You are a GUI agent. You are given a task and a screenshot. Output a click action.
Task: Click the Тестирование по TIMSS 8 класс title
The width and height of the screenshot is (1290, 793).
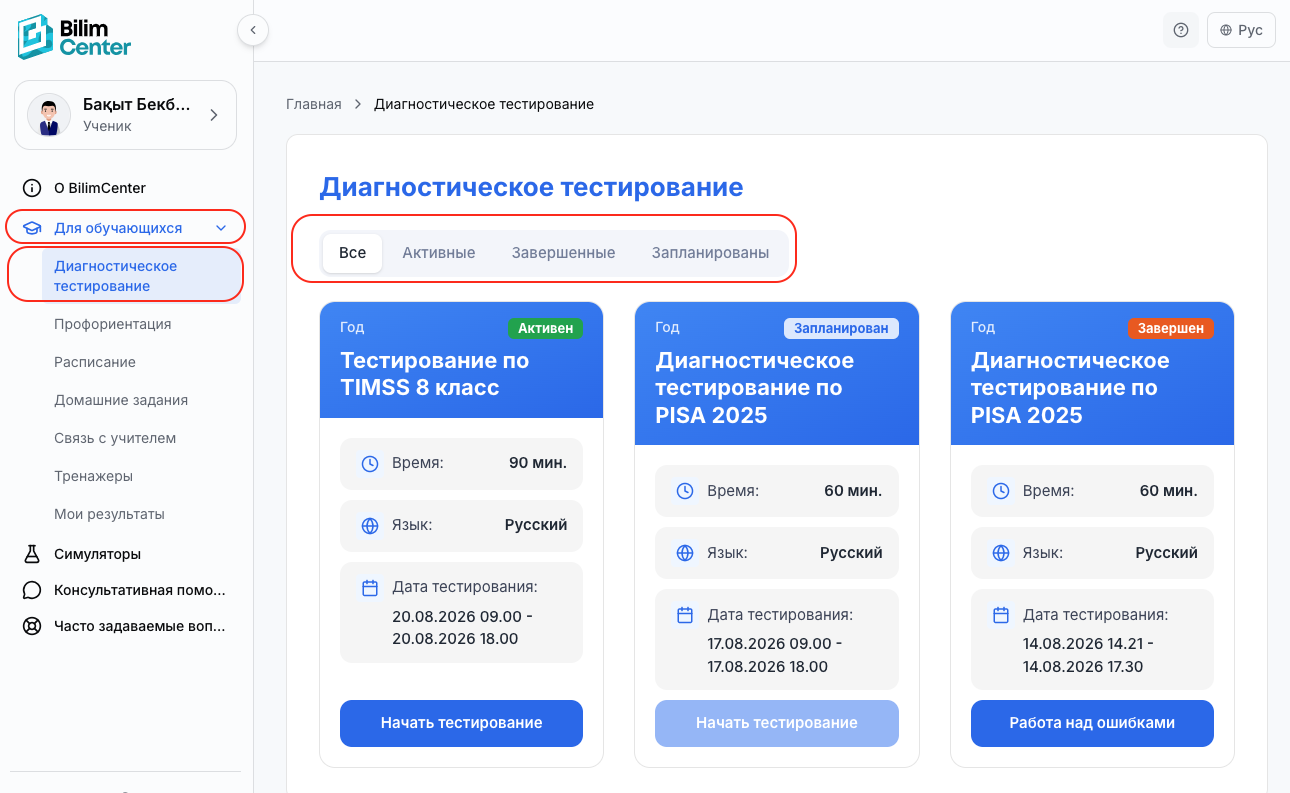[x=435, y=374]
